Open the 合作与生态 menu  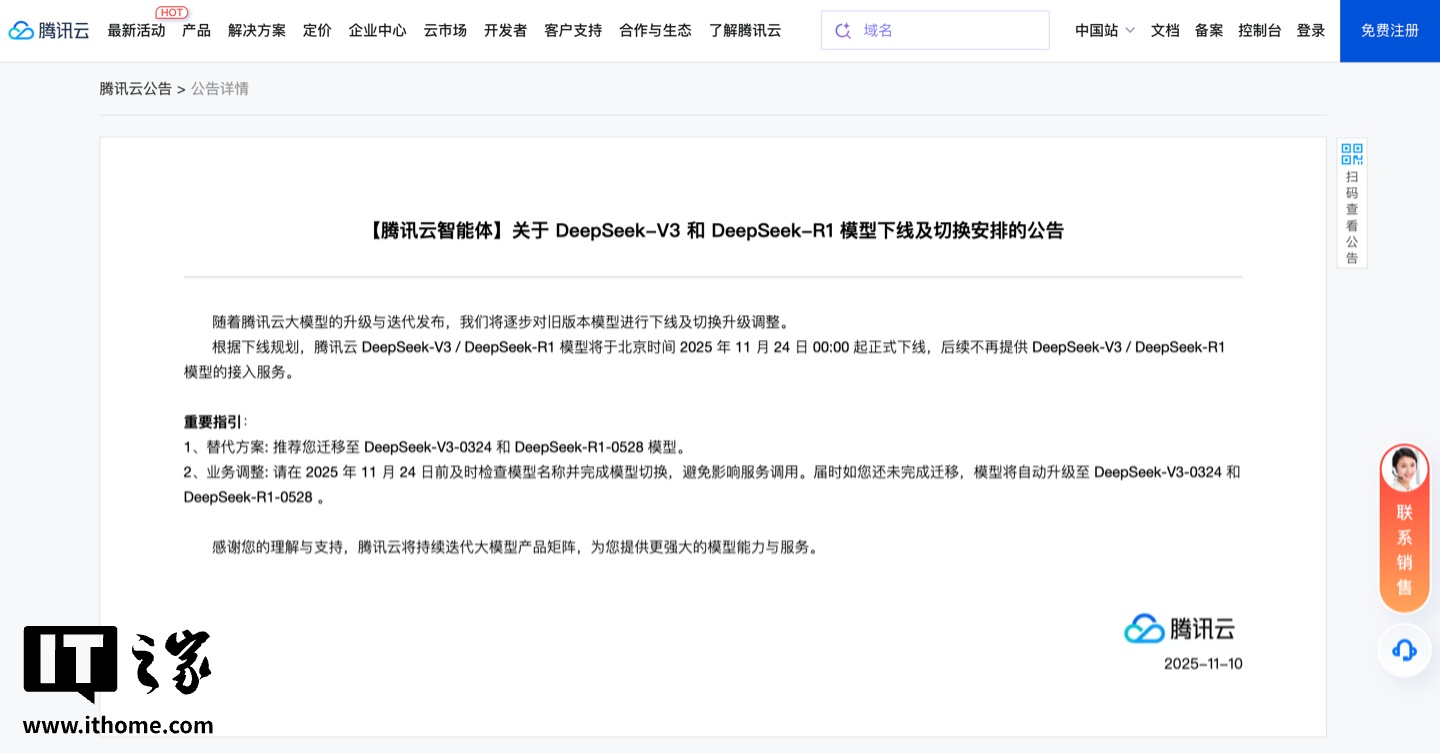click(655, 30)
